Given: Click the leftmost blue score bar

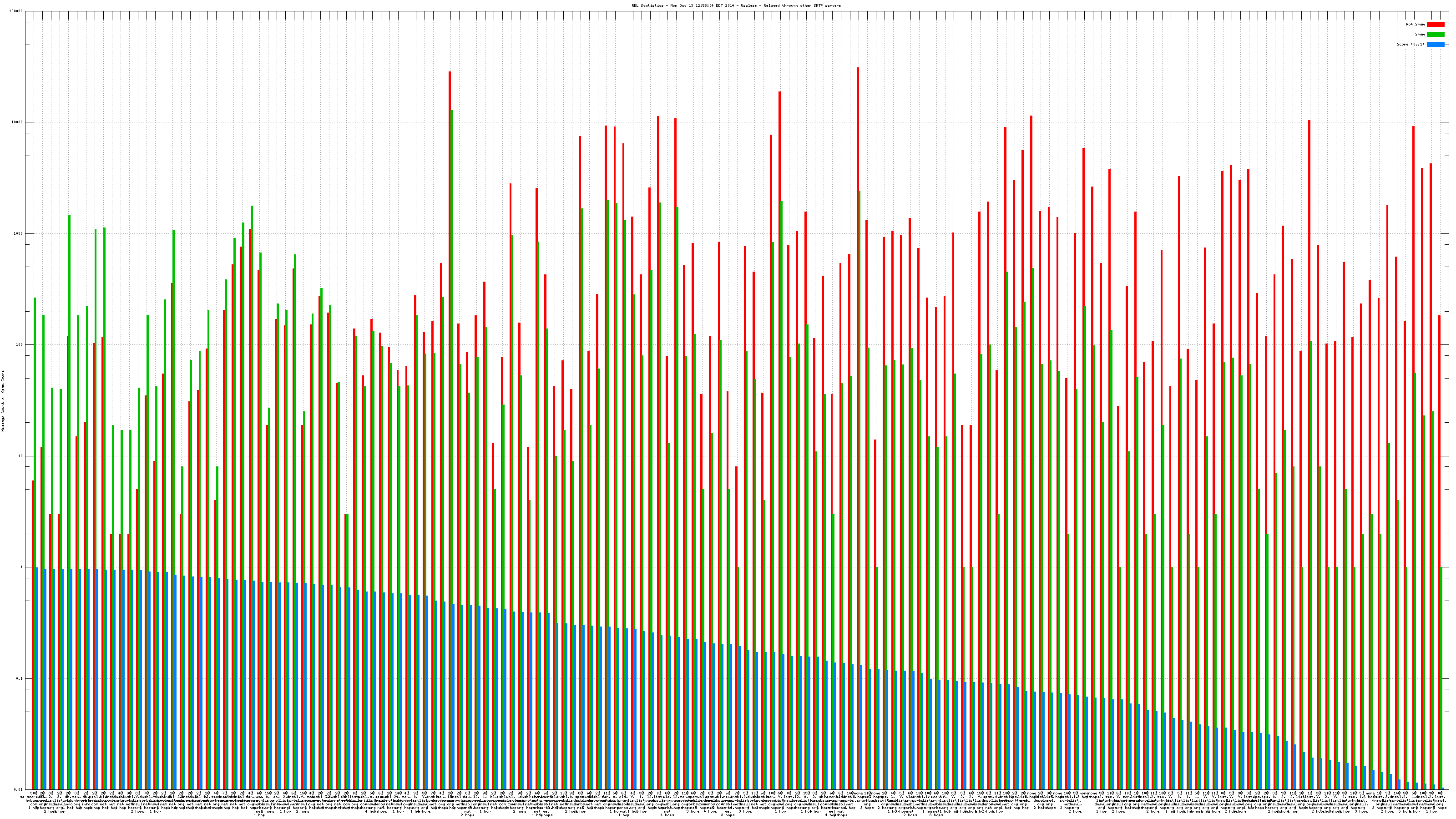Looking at the screenshot, I should [x=37, y=678].
